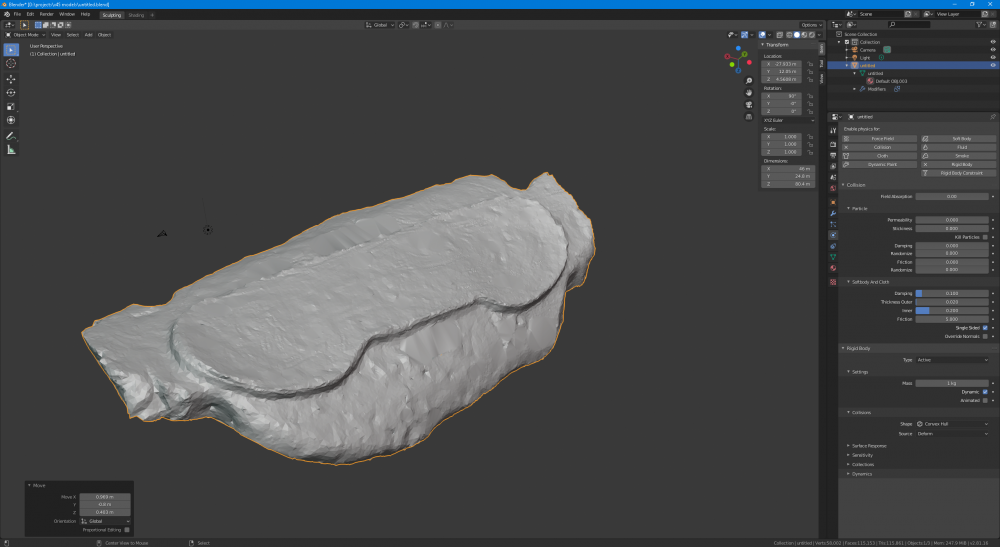Image resolution: width=1000 pixels, height=547 pixels.
Task: Uncheck the Dynamic rigid body checkbox
Action: point(985,391)
